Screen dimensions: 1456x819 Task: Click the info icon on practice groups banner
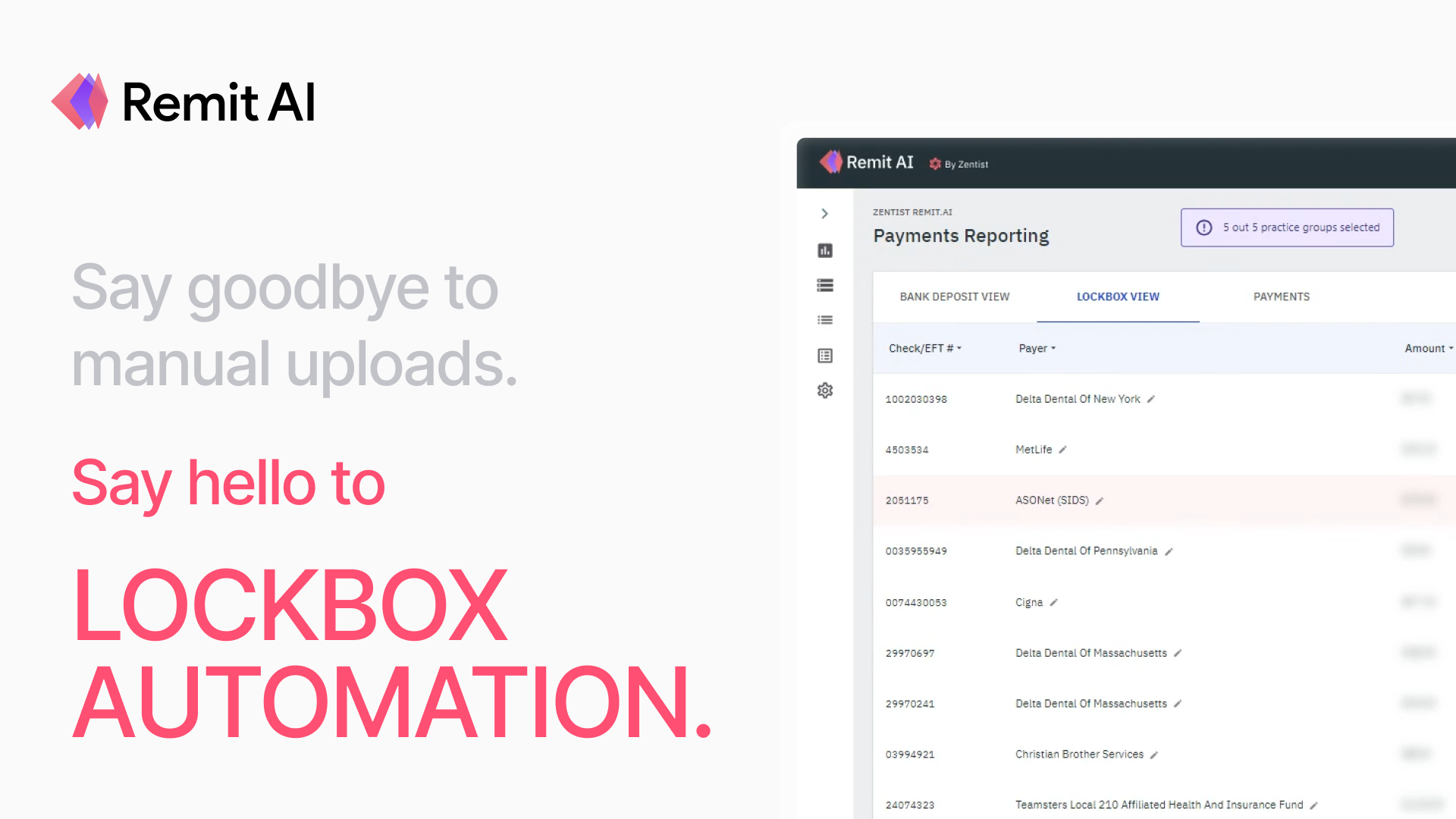point(1203,227)
